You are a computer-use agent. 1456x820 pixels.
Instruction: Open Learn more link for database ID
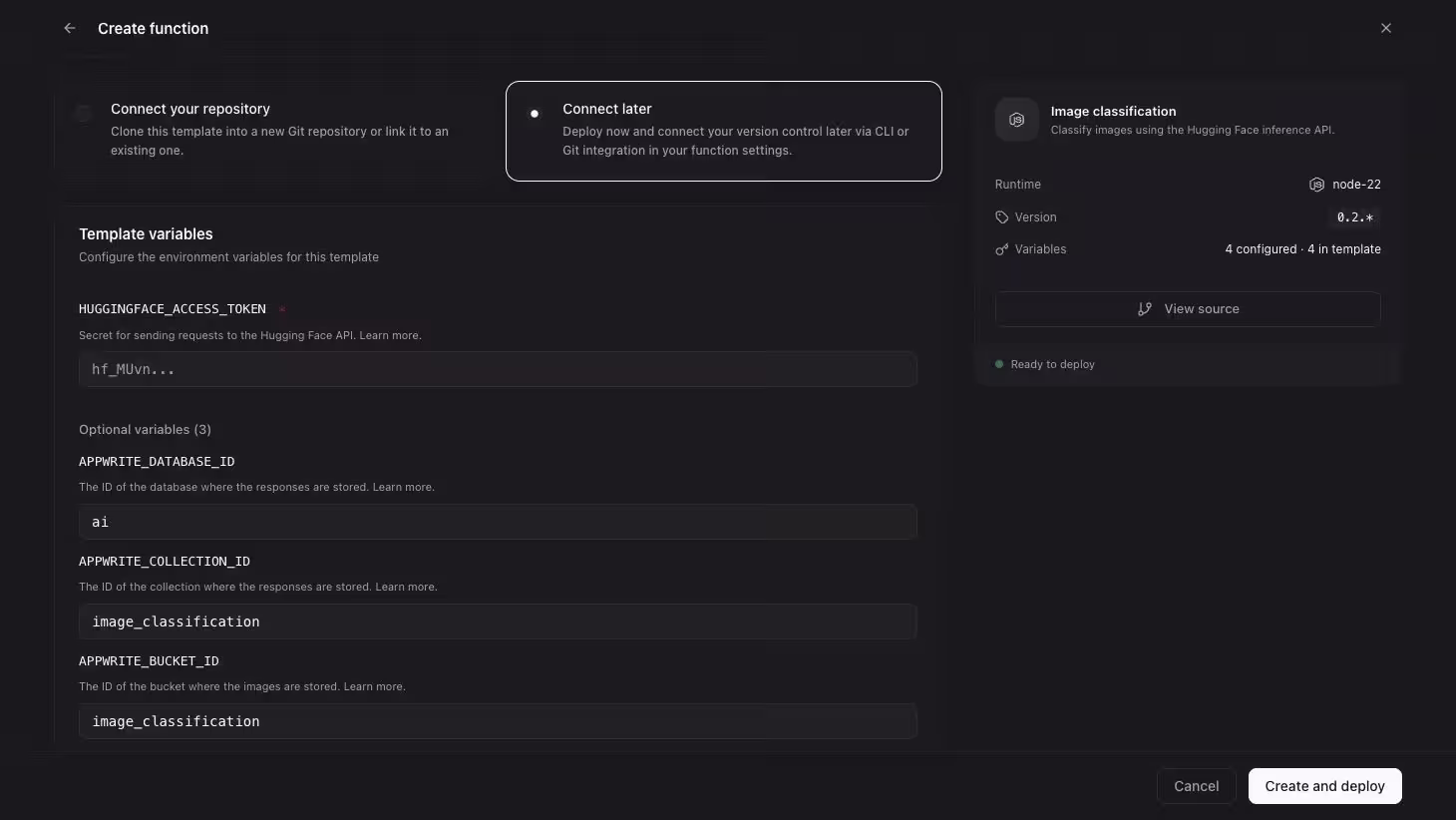point(403,487)
